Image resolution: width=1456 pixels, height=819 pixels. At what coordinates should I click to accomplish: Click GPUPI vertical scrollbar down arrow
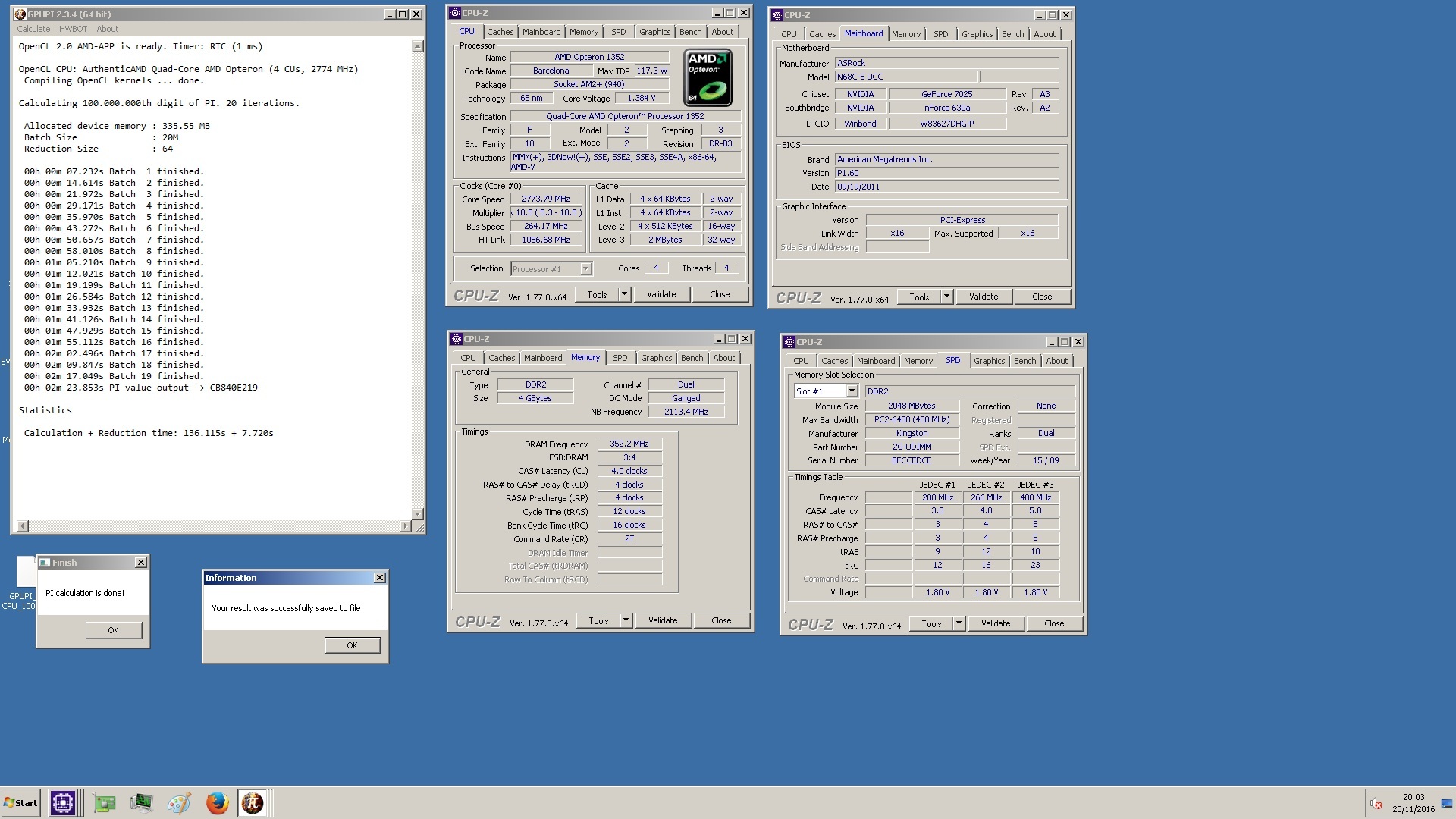click(418, 513)
